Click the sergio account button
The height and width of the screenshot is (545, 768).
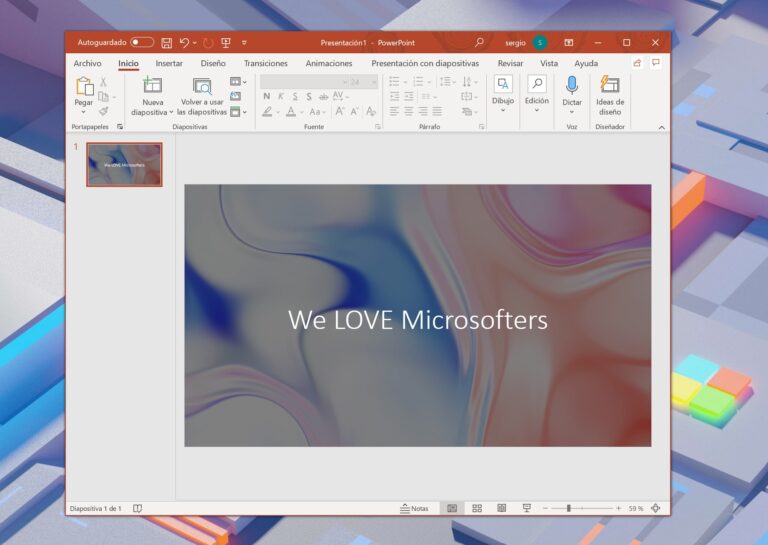tap(526, 43)
